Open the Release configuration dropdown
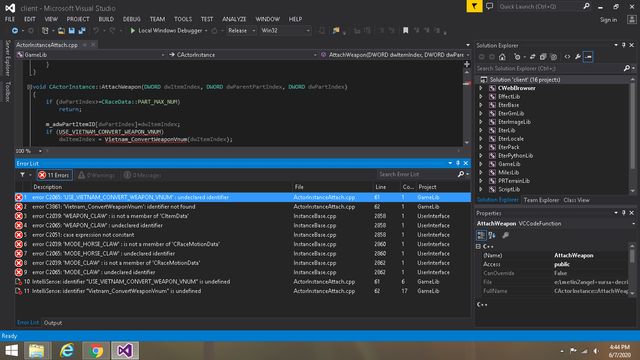 click(241, 31)
